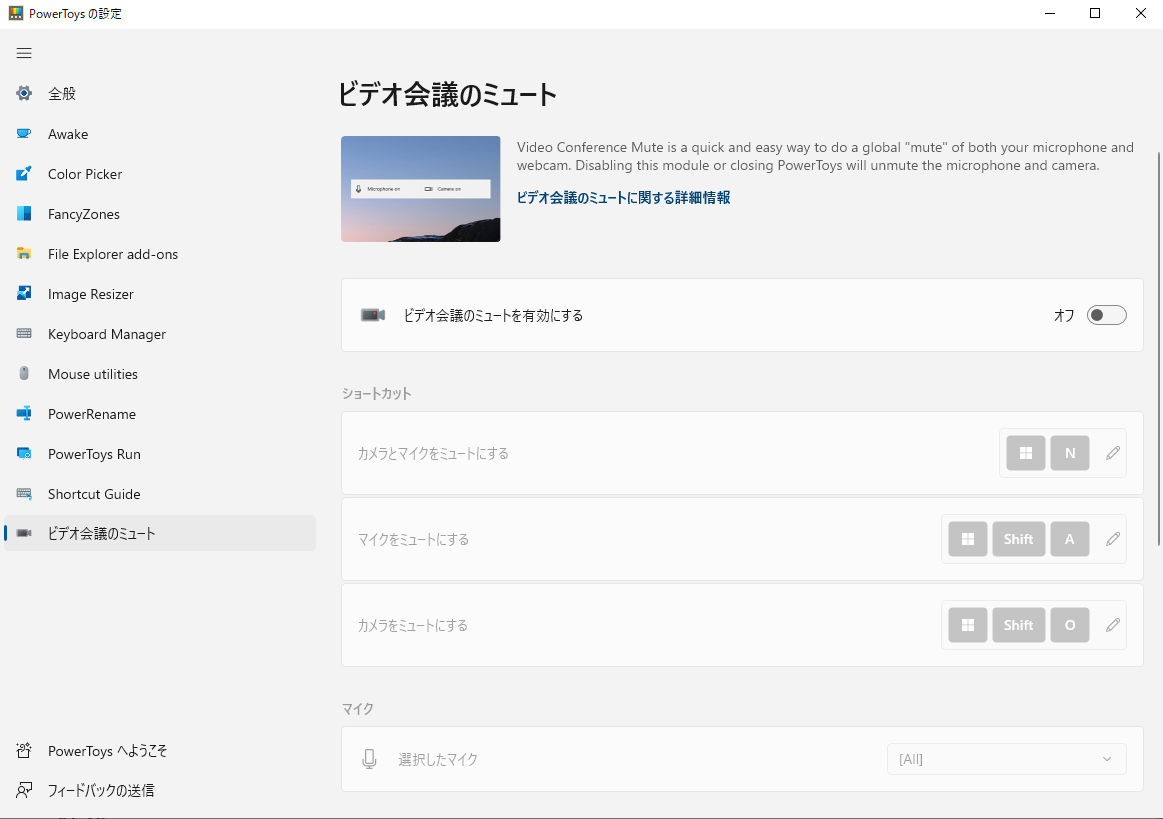Click the Shift key in カメラをミュートにする shortcut

[1018, 625]
